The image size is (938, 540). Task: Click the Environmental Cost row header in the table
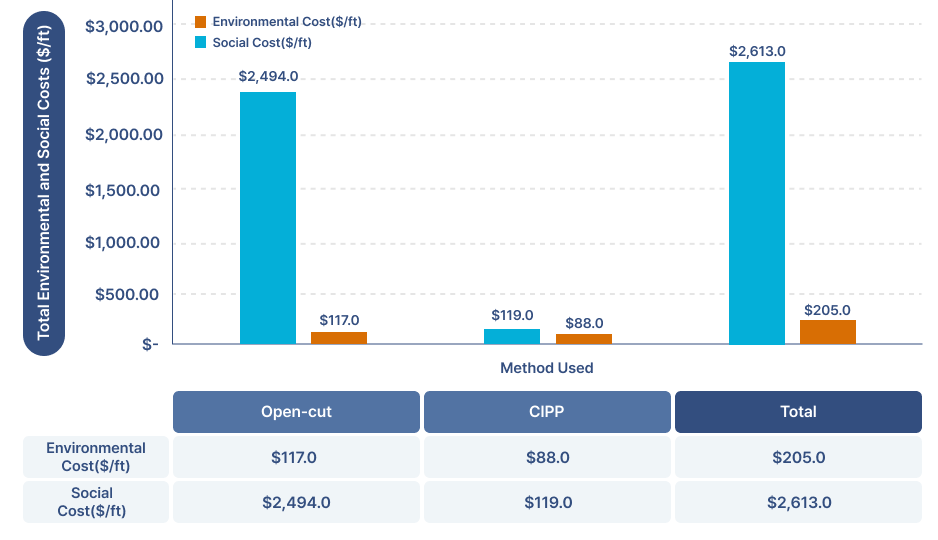(x=96, y=457)
